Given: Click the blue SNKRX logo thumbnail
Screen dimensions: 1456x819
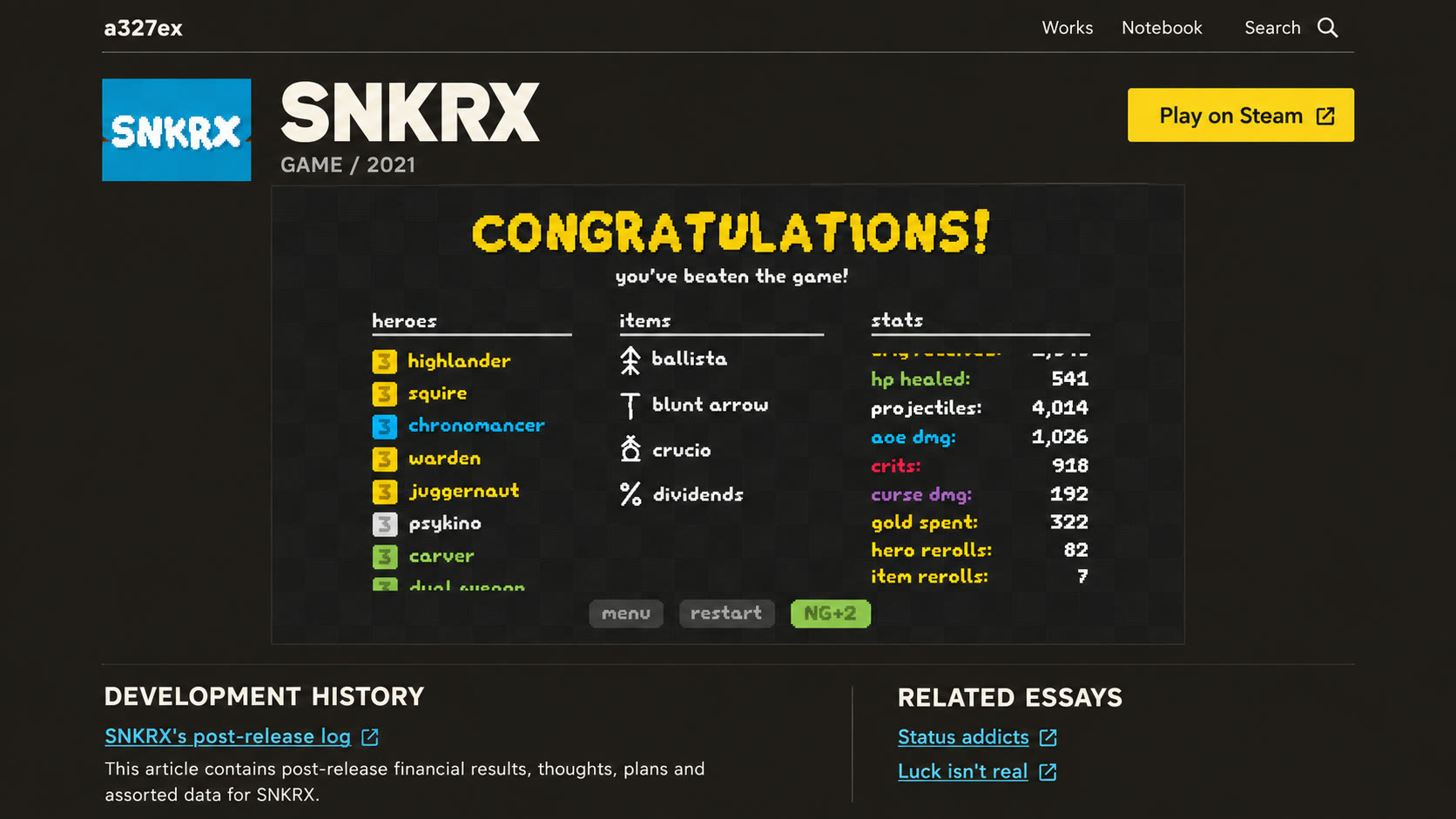Looking at the screenshot, I should pos(177,130).
